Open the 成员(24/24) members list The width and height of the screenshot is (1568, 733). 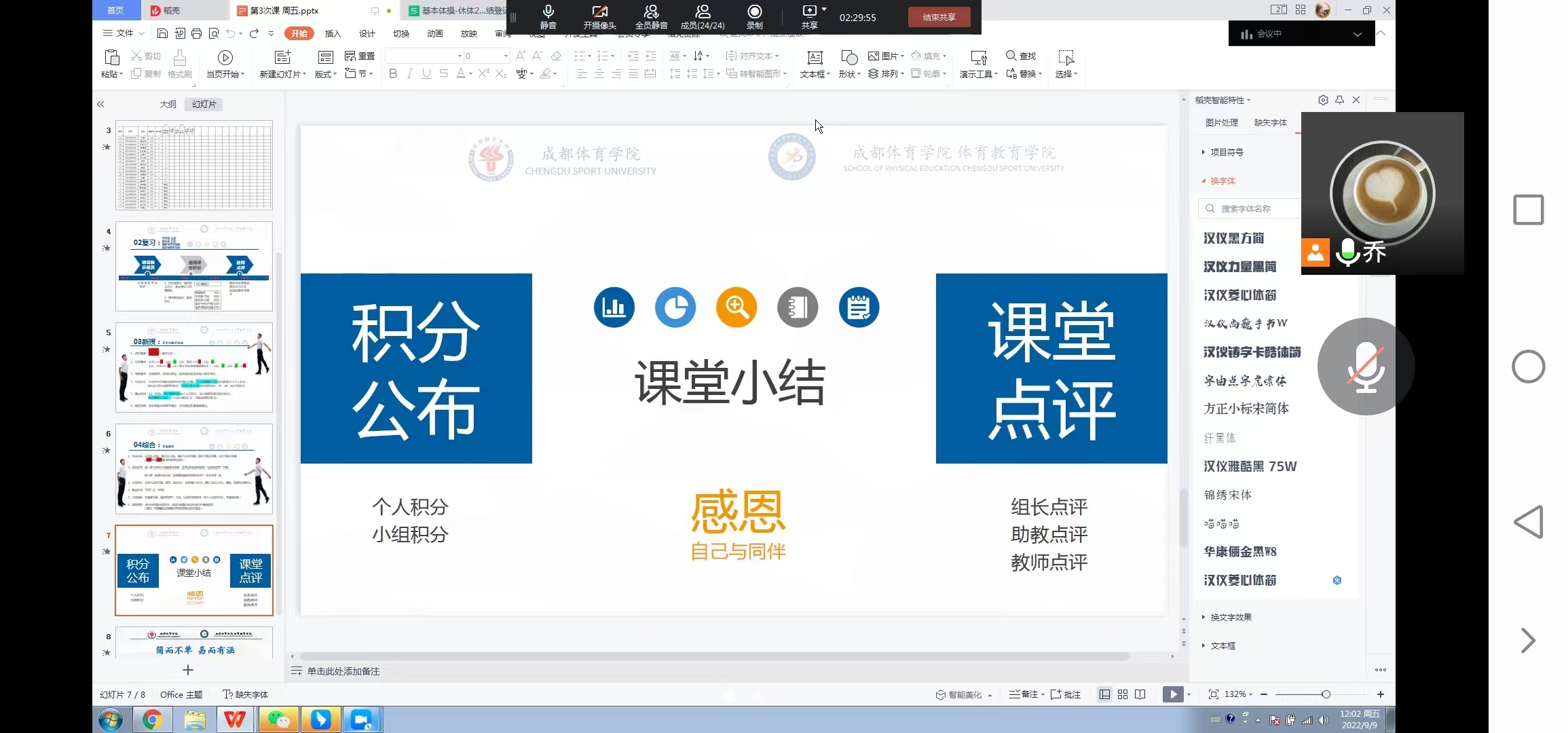click(x=703, y=17)
